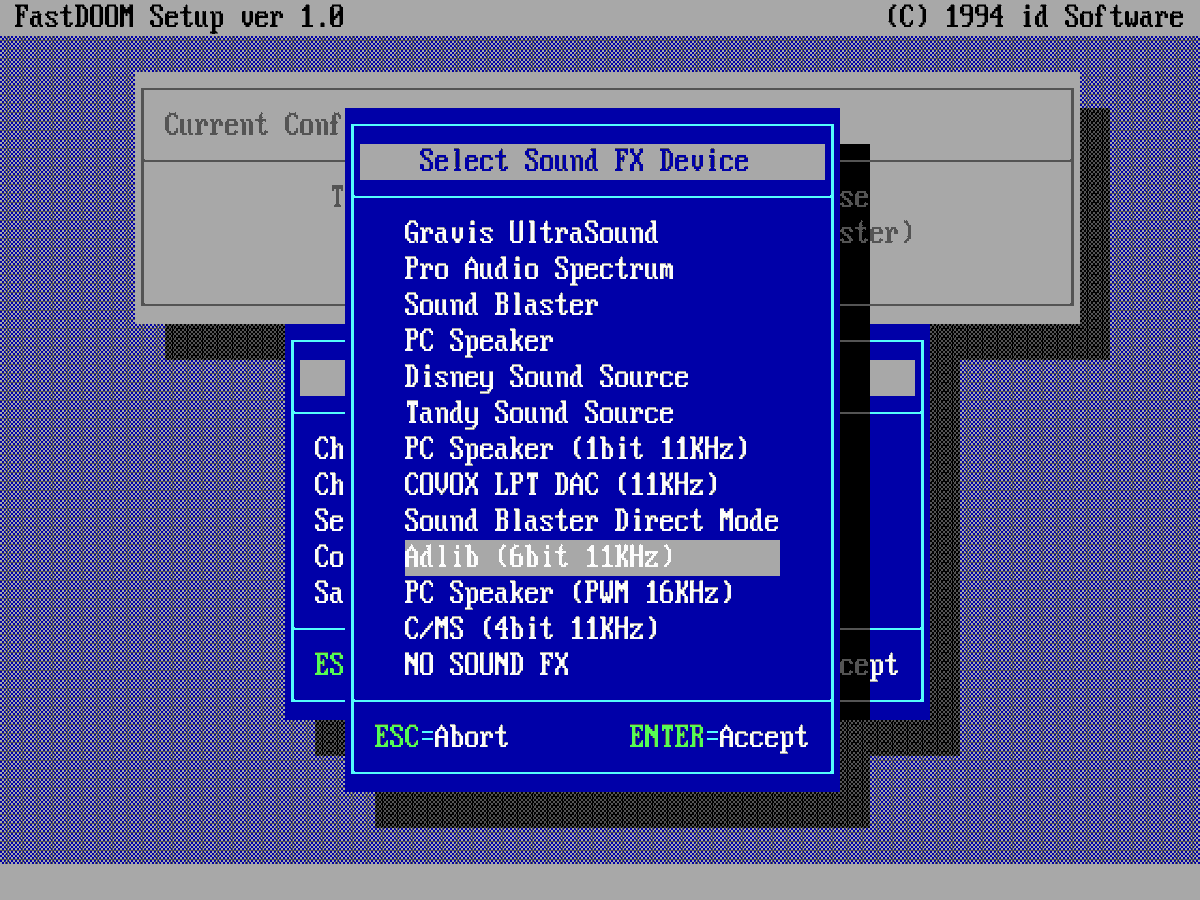This screenshot has width=1200, height=900.
Task: Pick the plain Sound Blaster option
Action: click(x=501, y=305)
